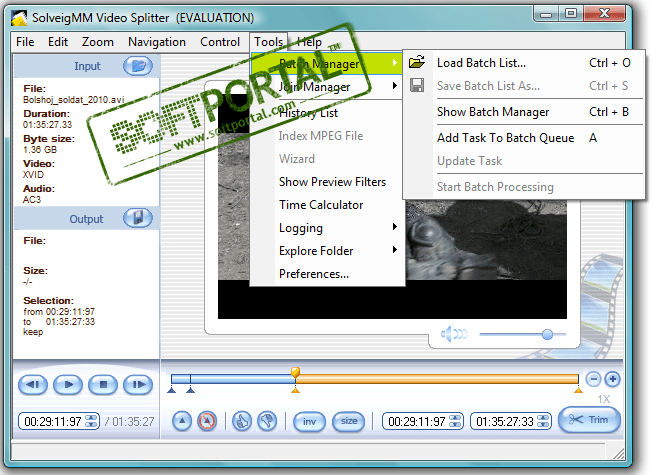The width and height of the screenshot is (653, 475).
Task: Zoom in timeline with plus icon
Action: click(612, 379)
